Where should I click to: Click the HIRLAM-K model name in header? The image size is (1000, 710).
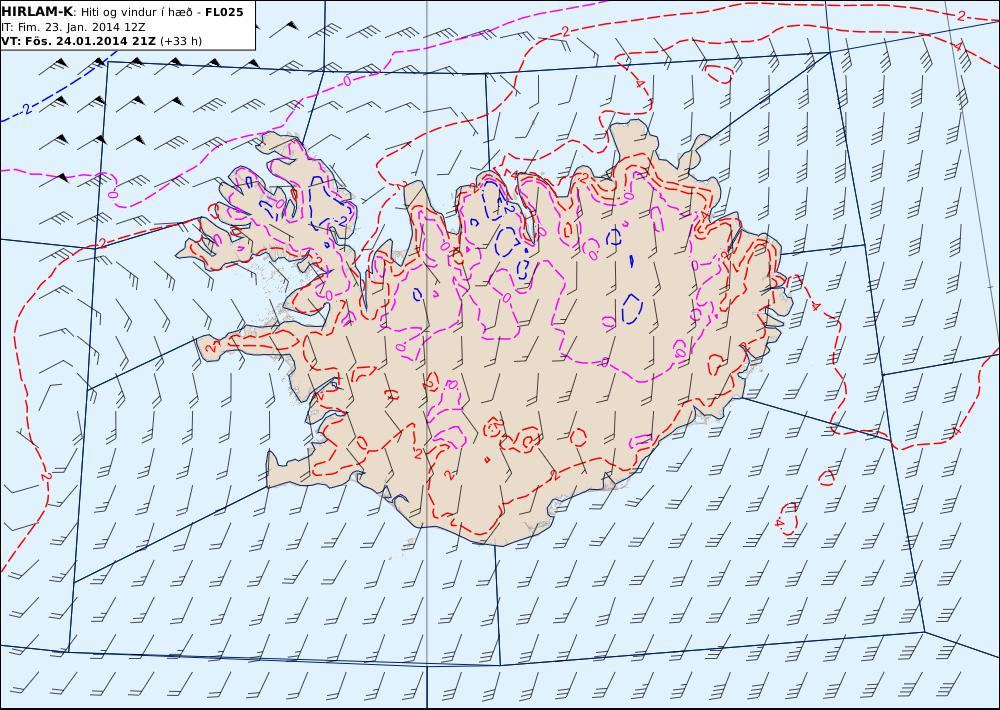click(36, 12)
